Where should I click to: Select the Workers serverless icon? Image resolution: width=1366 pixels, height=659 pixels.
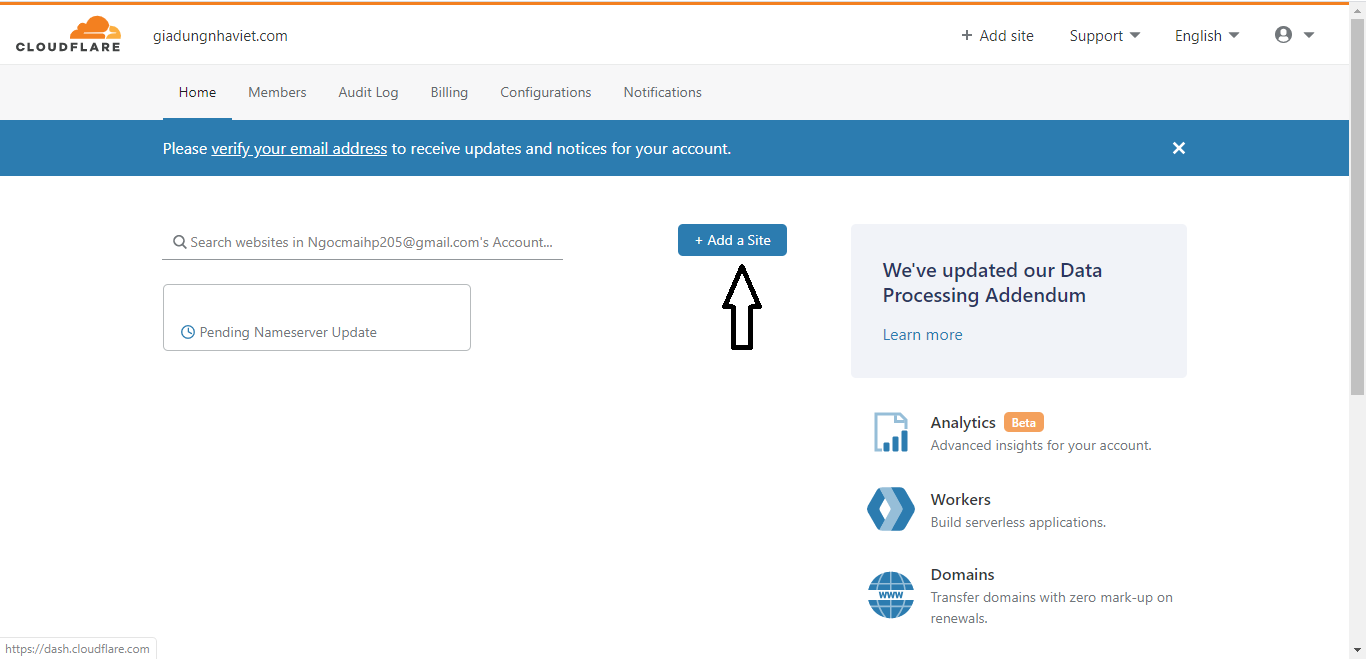(890, 508)
